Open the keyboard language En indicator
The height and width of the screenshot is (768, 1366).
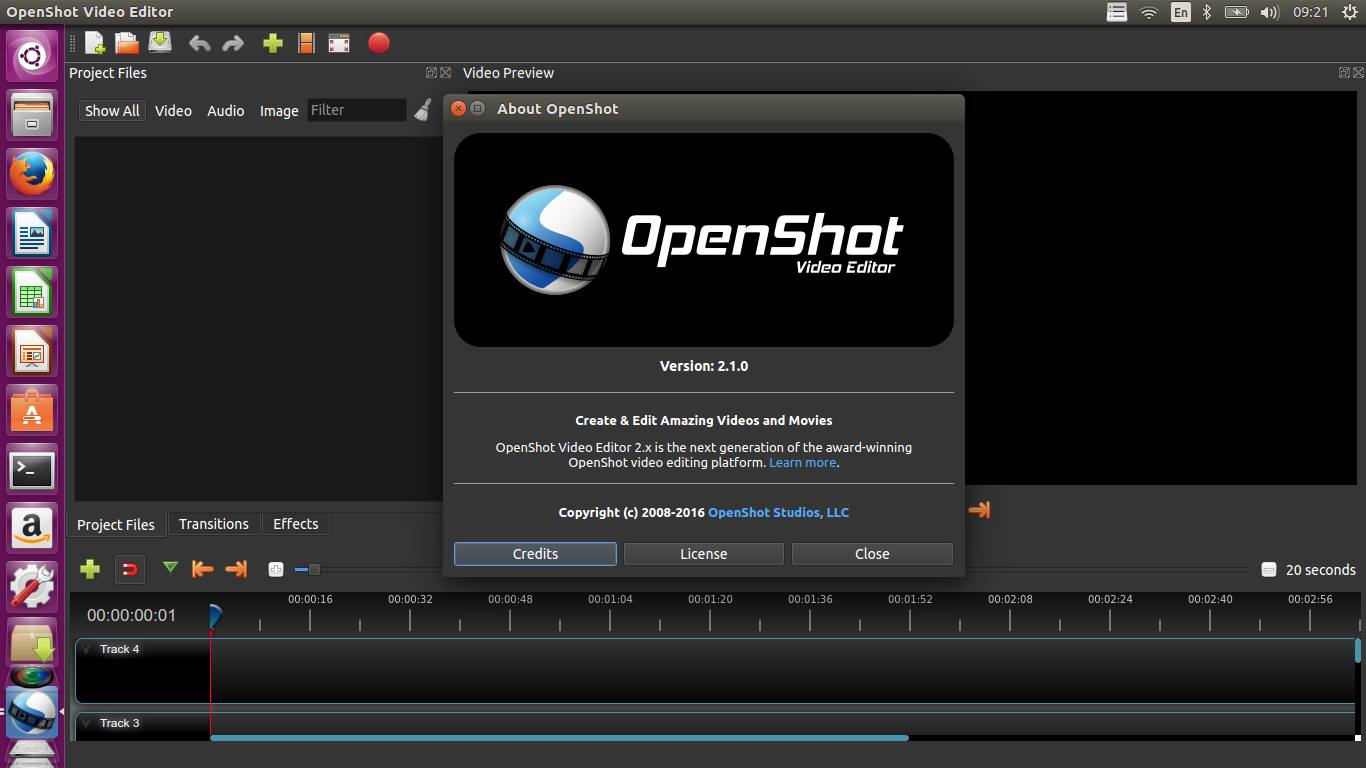(x=1181, y=12)
